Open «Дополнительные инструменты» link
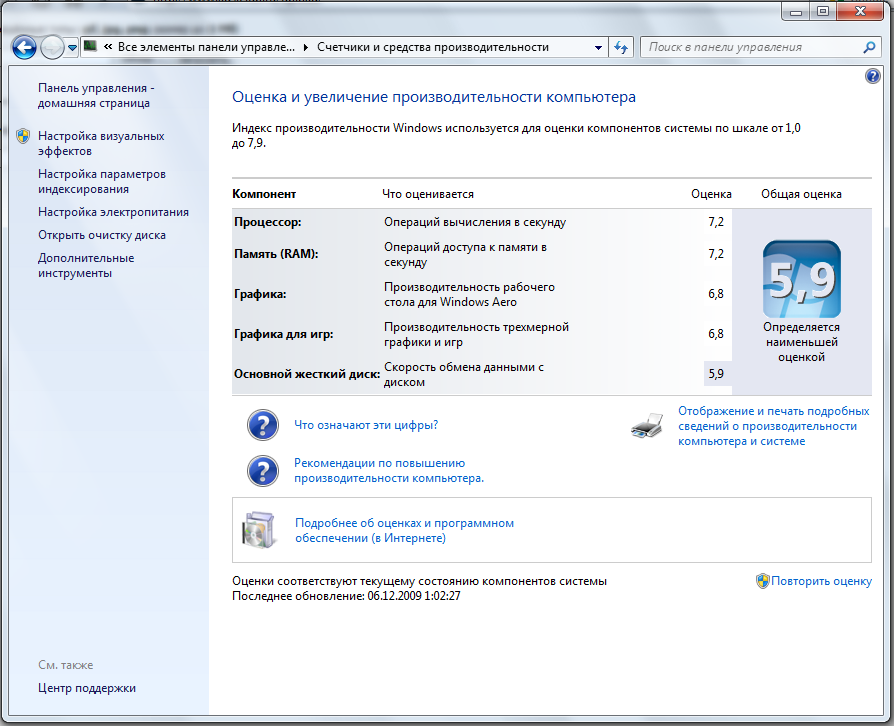 coord(86,265)
